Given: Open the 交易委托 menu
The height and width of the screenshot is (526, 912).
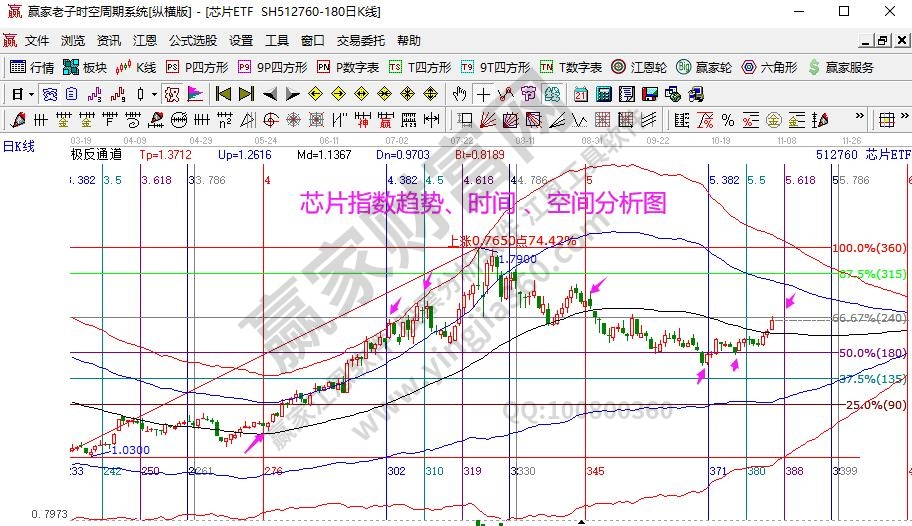Looking at the screenshot, I should (x=360, y=41).
